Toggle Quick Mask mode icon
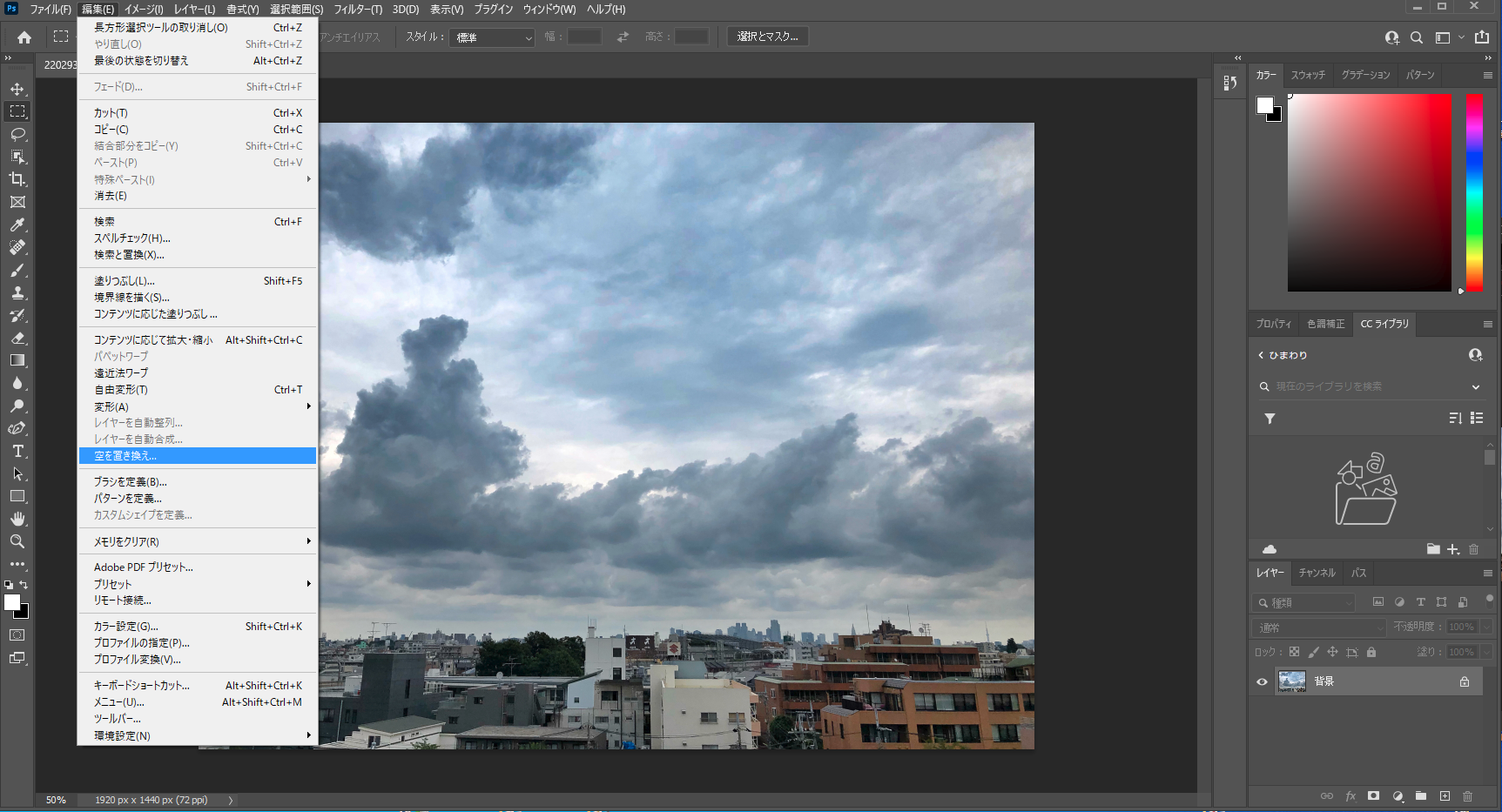 tap(17, 635)
